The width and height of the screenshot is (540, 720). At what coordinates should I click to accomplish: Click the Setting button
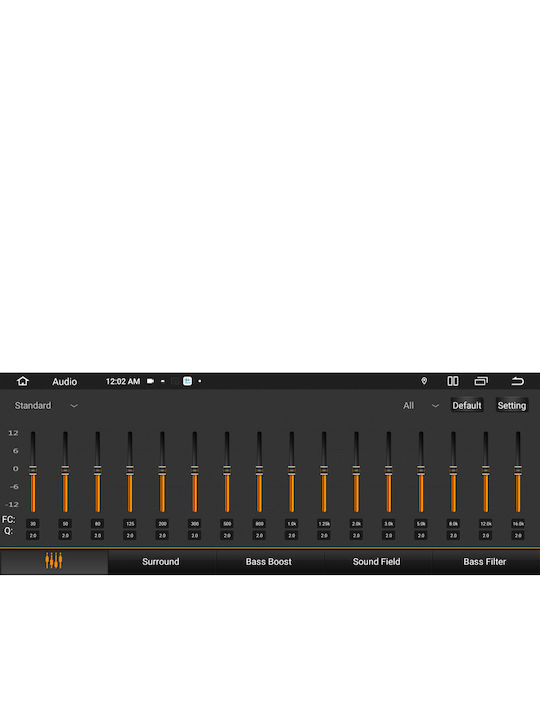pyautogui.click(x=512, y=405)
